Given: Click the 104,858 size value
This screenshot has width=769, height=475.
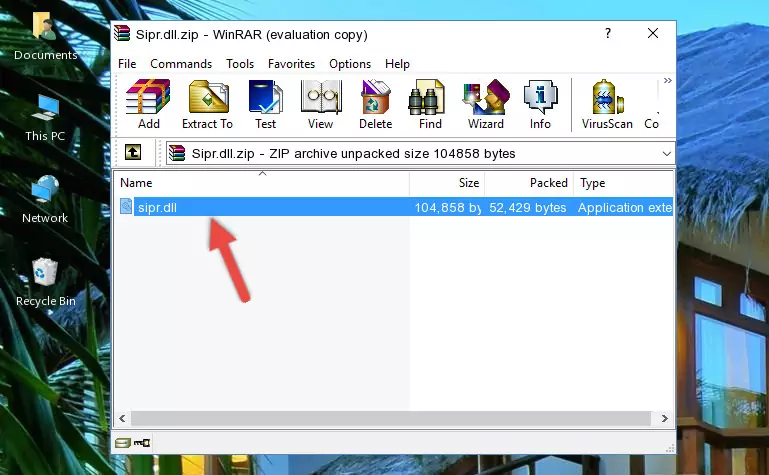Looking at the screenshot, I should tap(447, 207).
